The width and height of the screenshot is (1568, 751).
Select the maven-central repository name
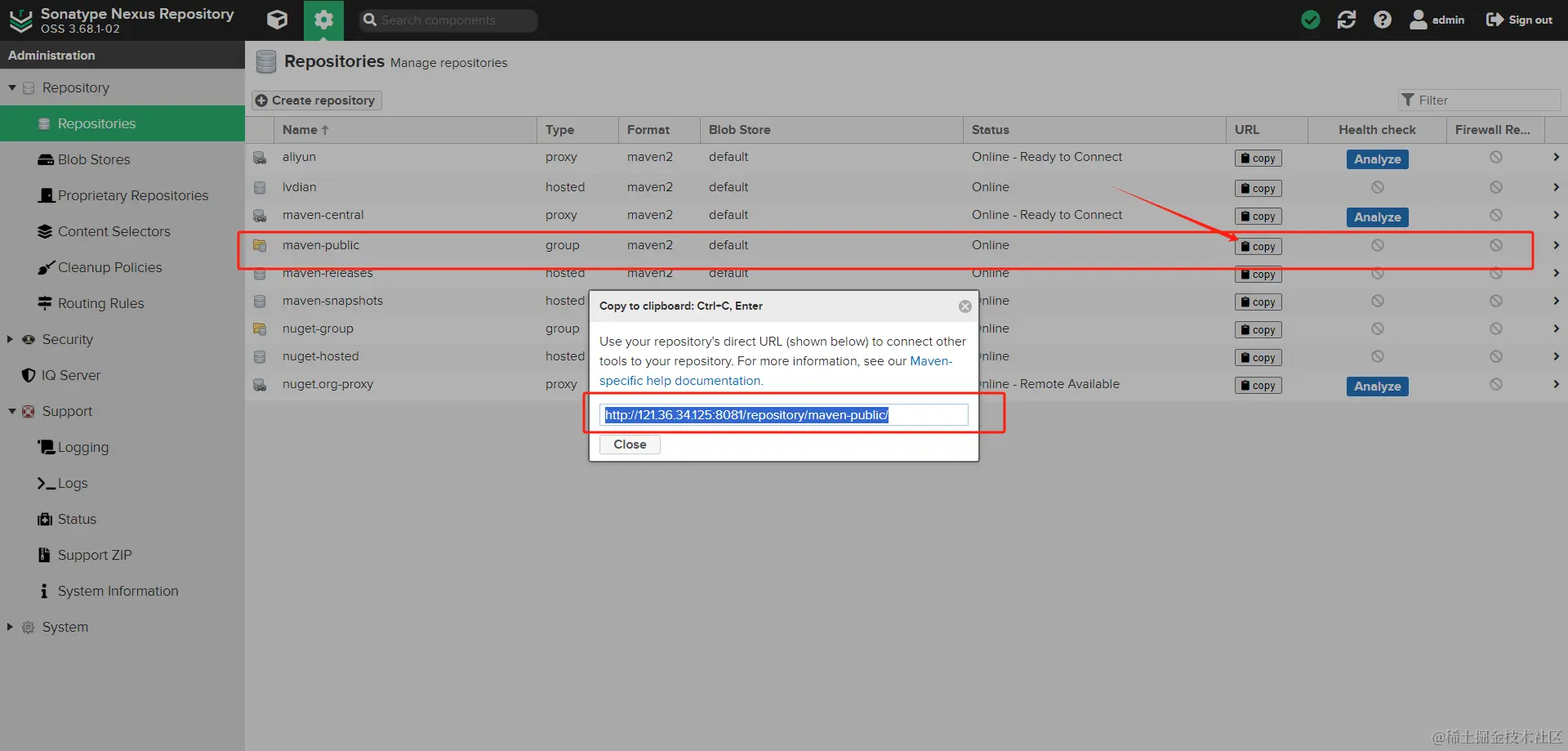[x=323, y=215]
